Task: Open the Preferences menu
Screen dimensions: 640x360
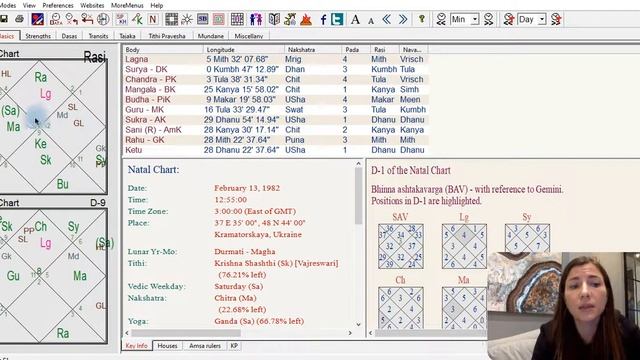Action: (58, 5)
